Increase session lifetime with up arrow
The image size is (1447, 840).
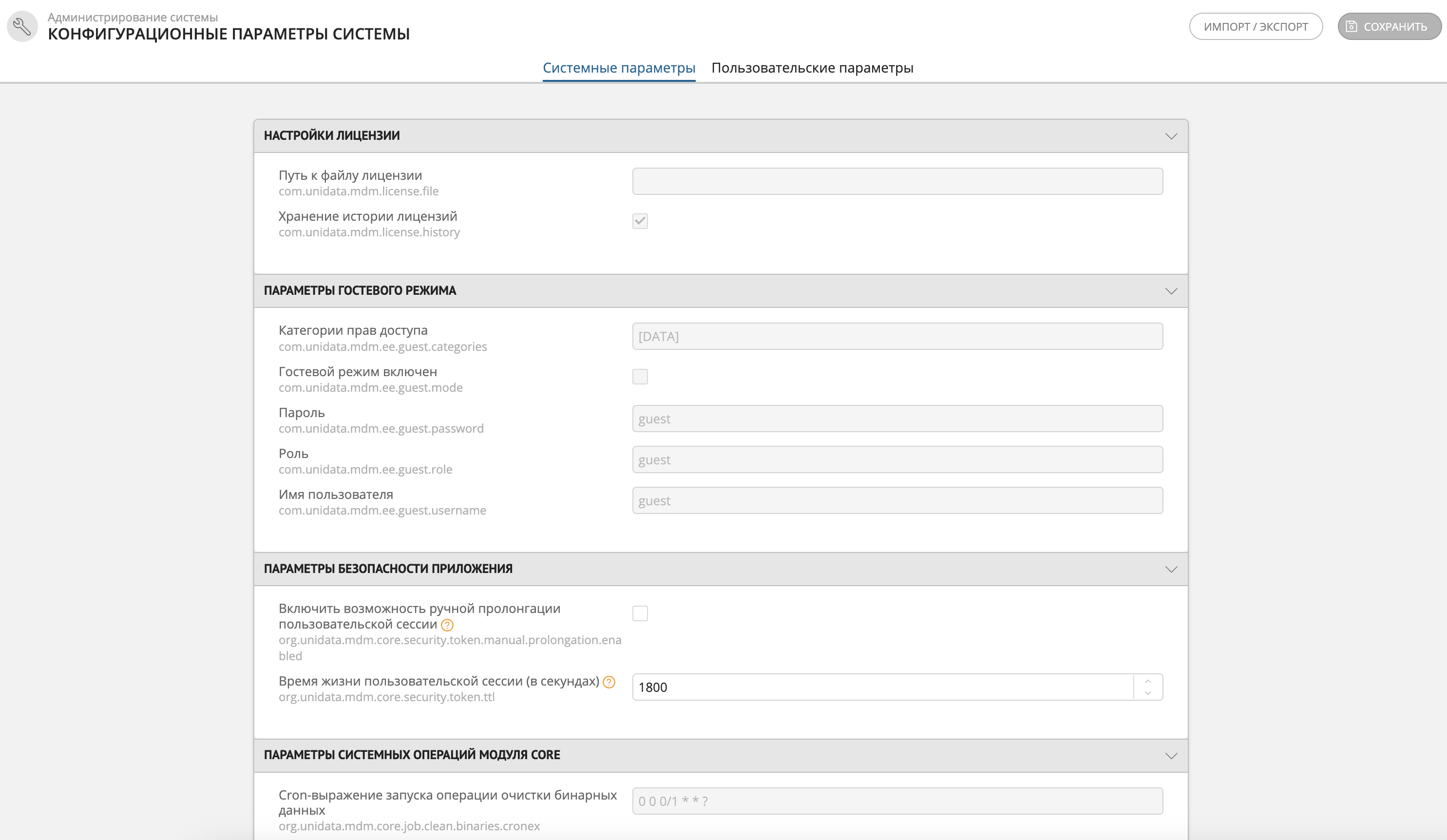tap(1148, 681)
